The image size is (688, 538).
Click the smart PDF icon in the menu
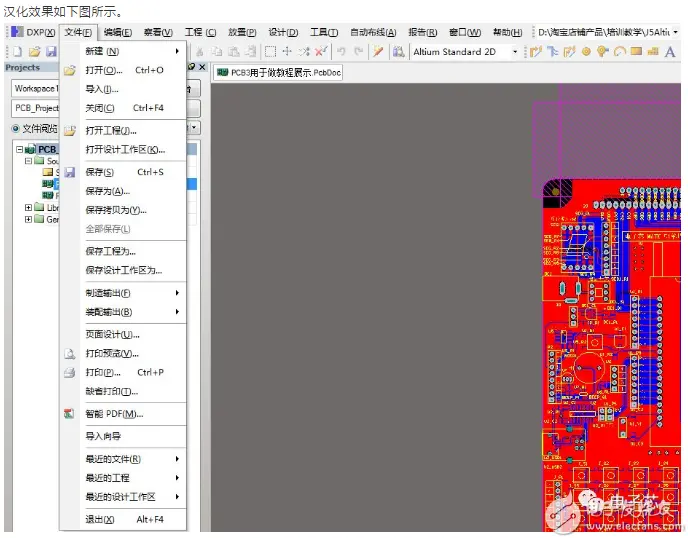click(x=69, y=413)
